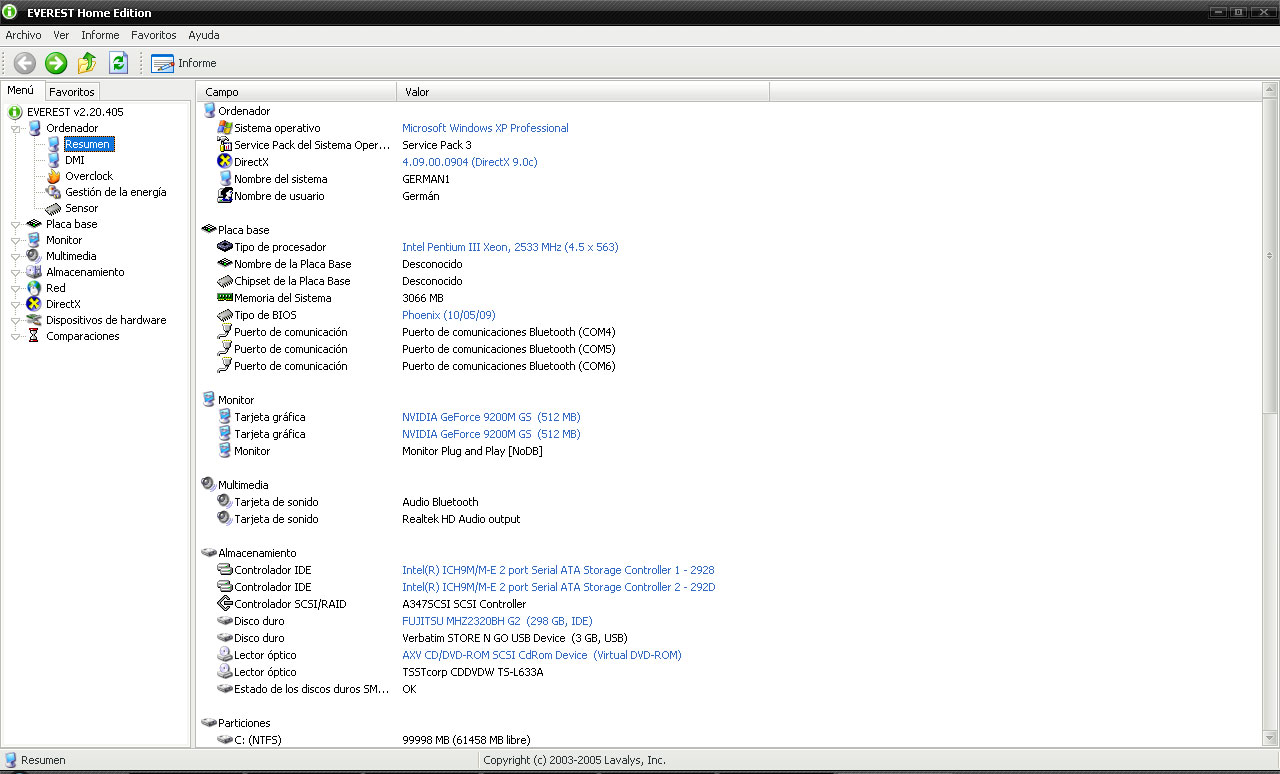Click the Red globe icon in tree

click(34, 288)
